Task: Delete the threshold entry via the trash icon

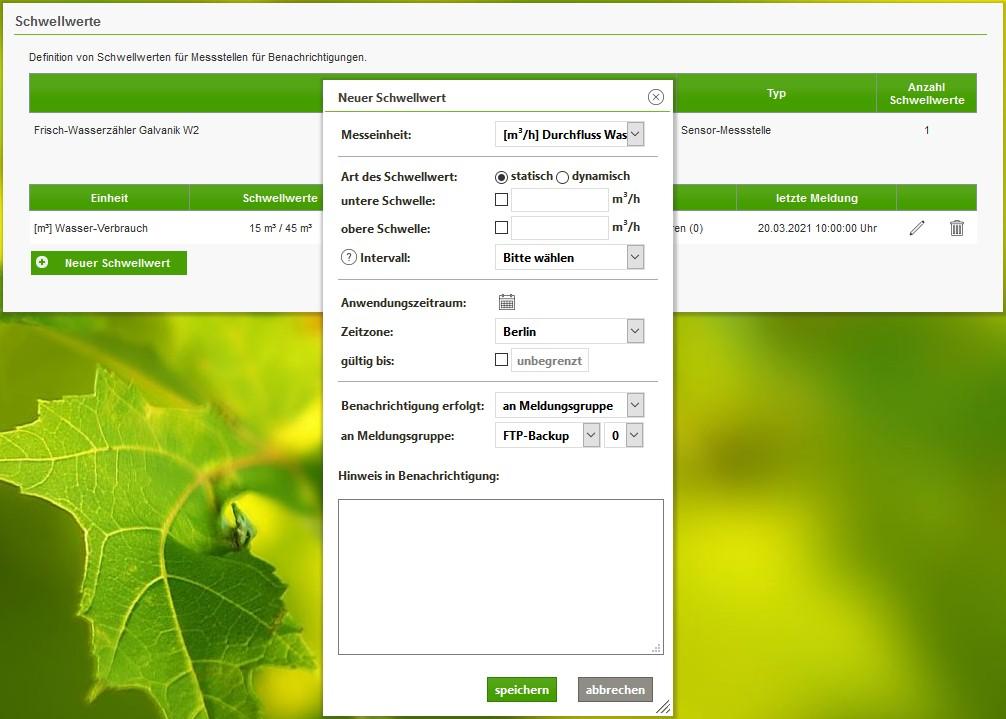Action: pos(956,228)
